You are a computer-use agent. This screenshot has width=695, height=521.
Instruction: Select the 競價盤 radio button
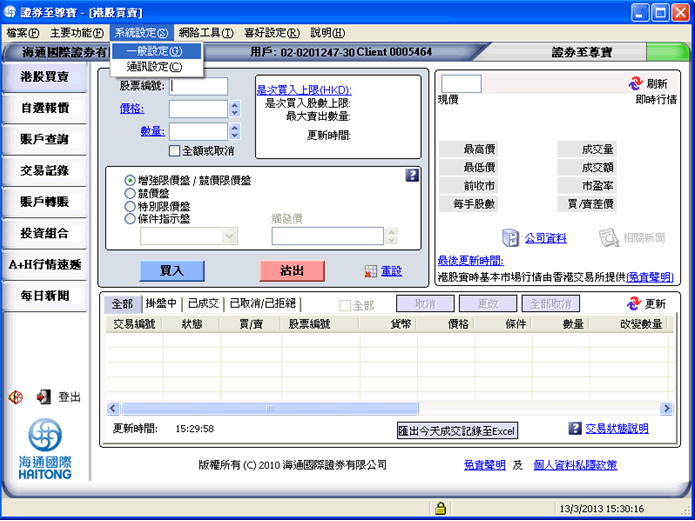[x=130, y=193]
